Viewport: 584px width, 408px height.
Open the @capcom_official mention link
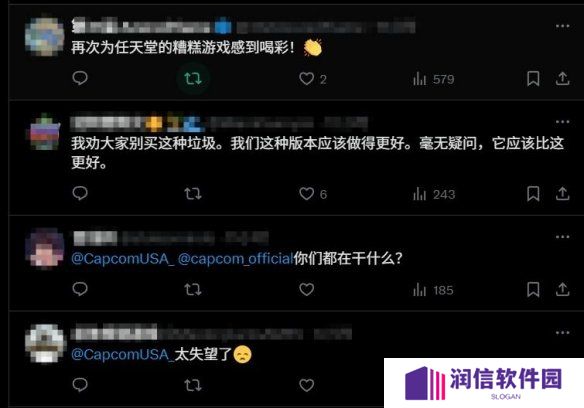[x=235, y=259]
